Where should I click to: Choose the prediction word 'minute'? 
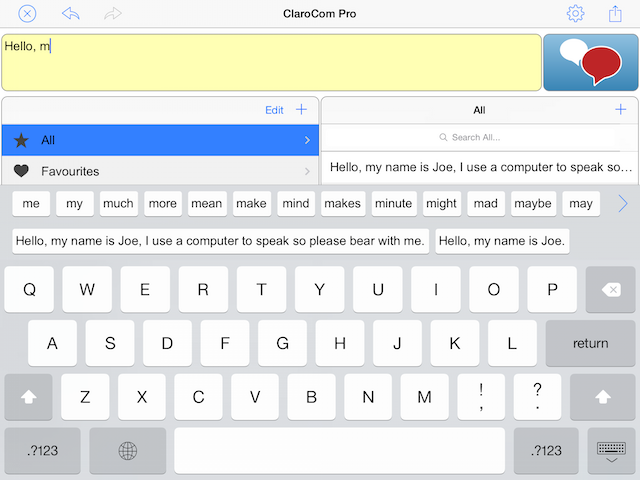point(394,203)
